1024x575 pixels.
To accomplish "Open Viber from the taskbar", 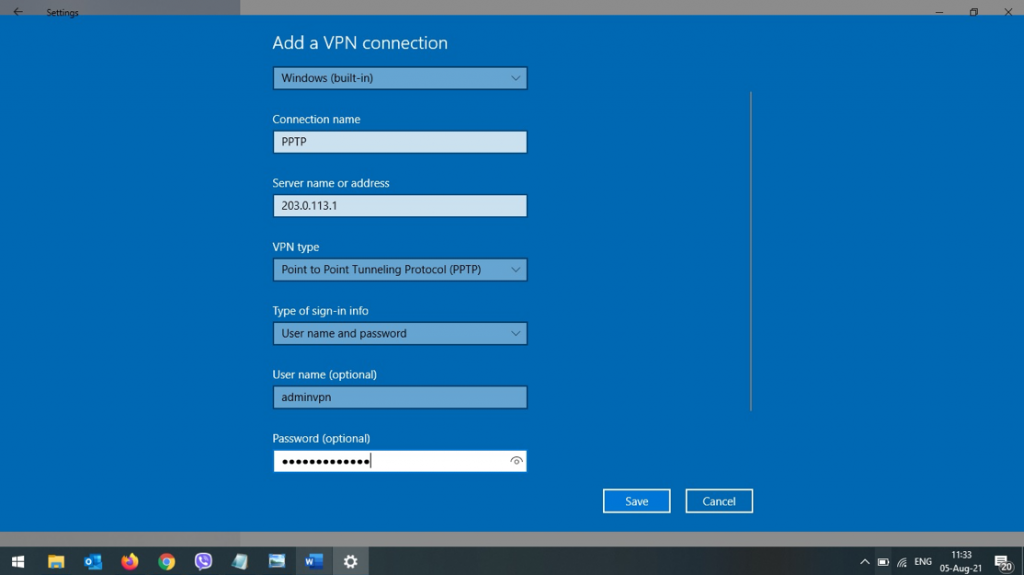I will 204,561.
